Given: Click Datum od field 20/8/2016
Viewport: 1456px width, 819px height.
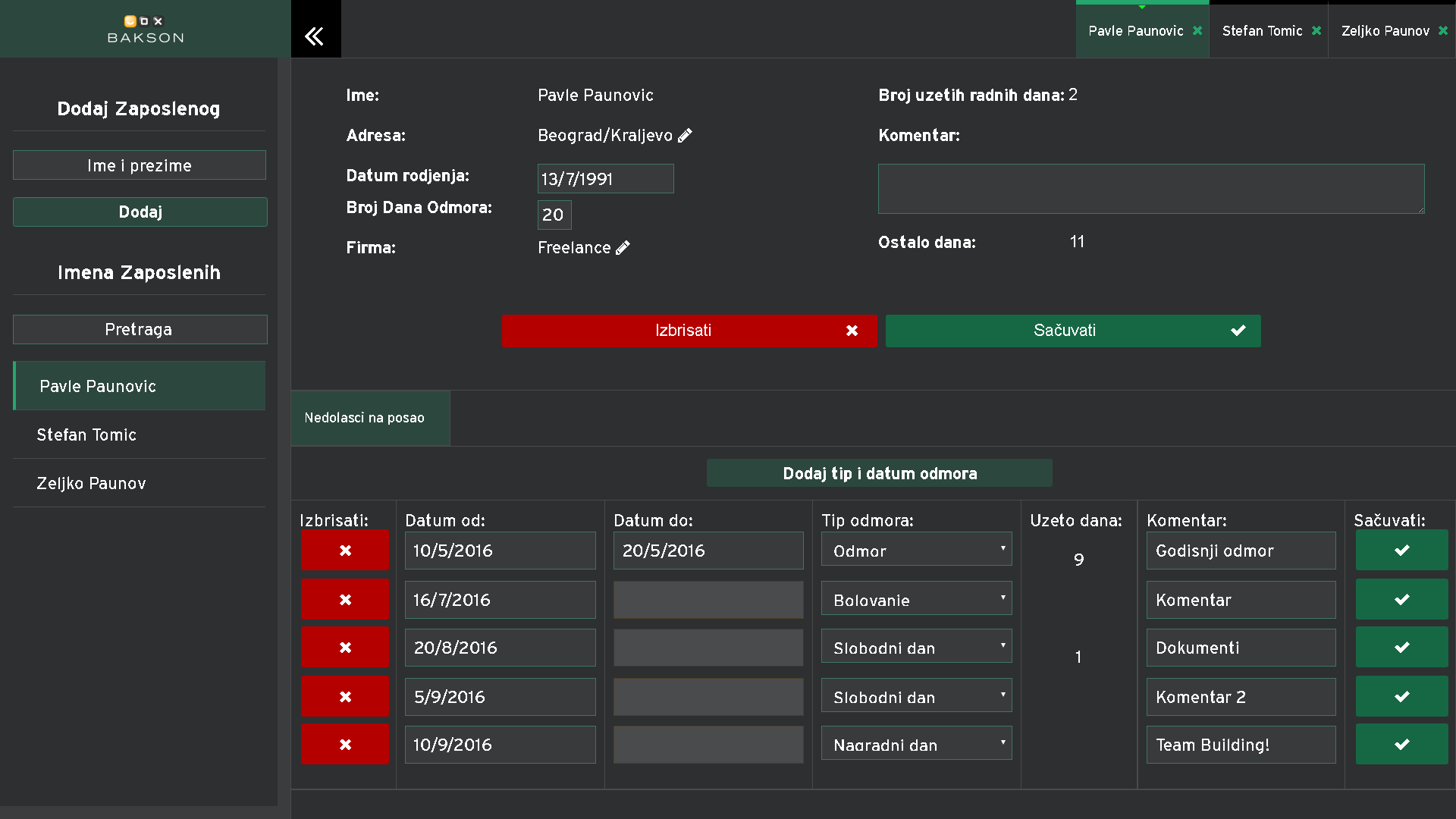Looking at the screenshot, I should click(x=500, y=648).
